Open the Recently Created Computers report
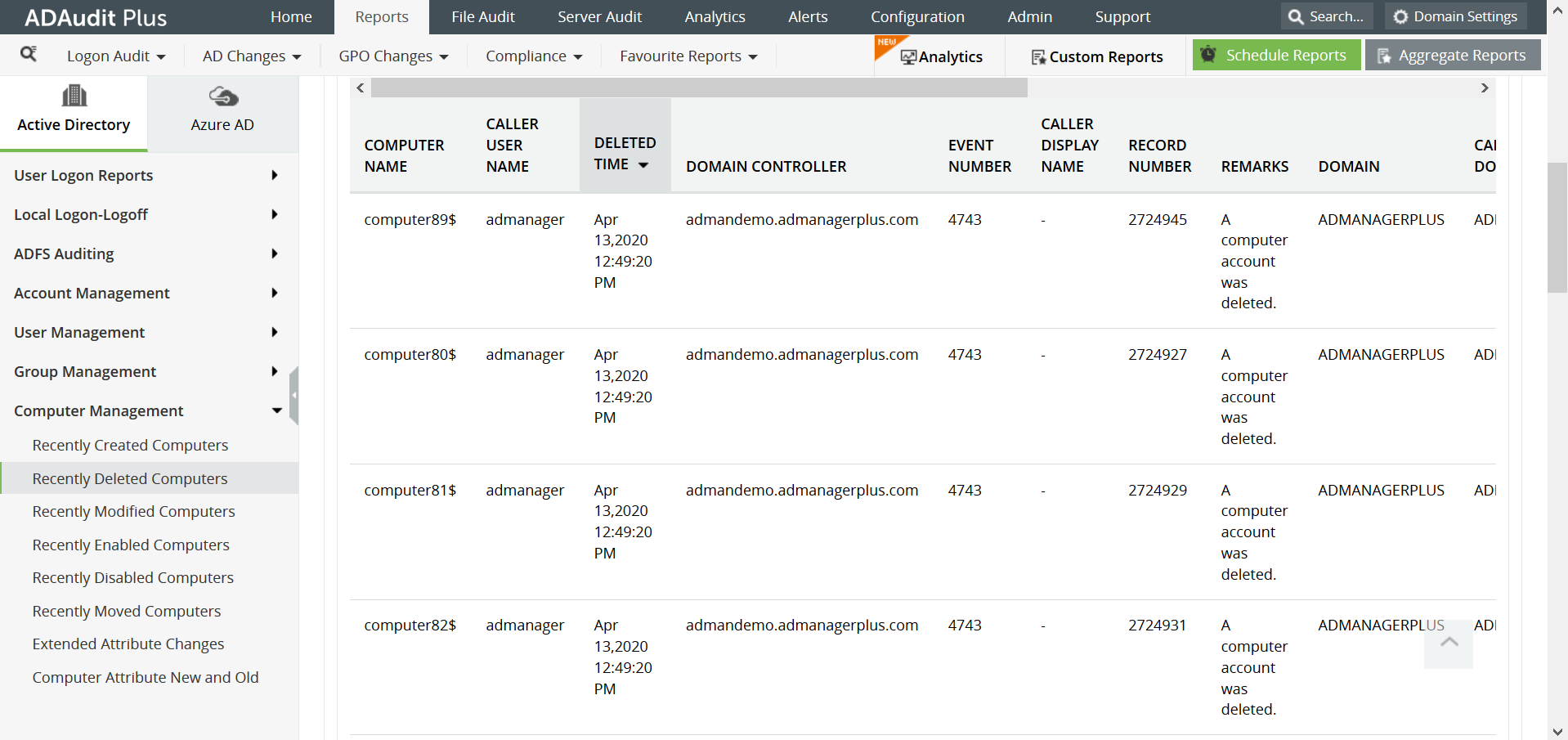The width and height of the screenshot is (1568, 740). [x=130, y=445]
